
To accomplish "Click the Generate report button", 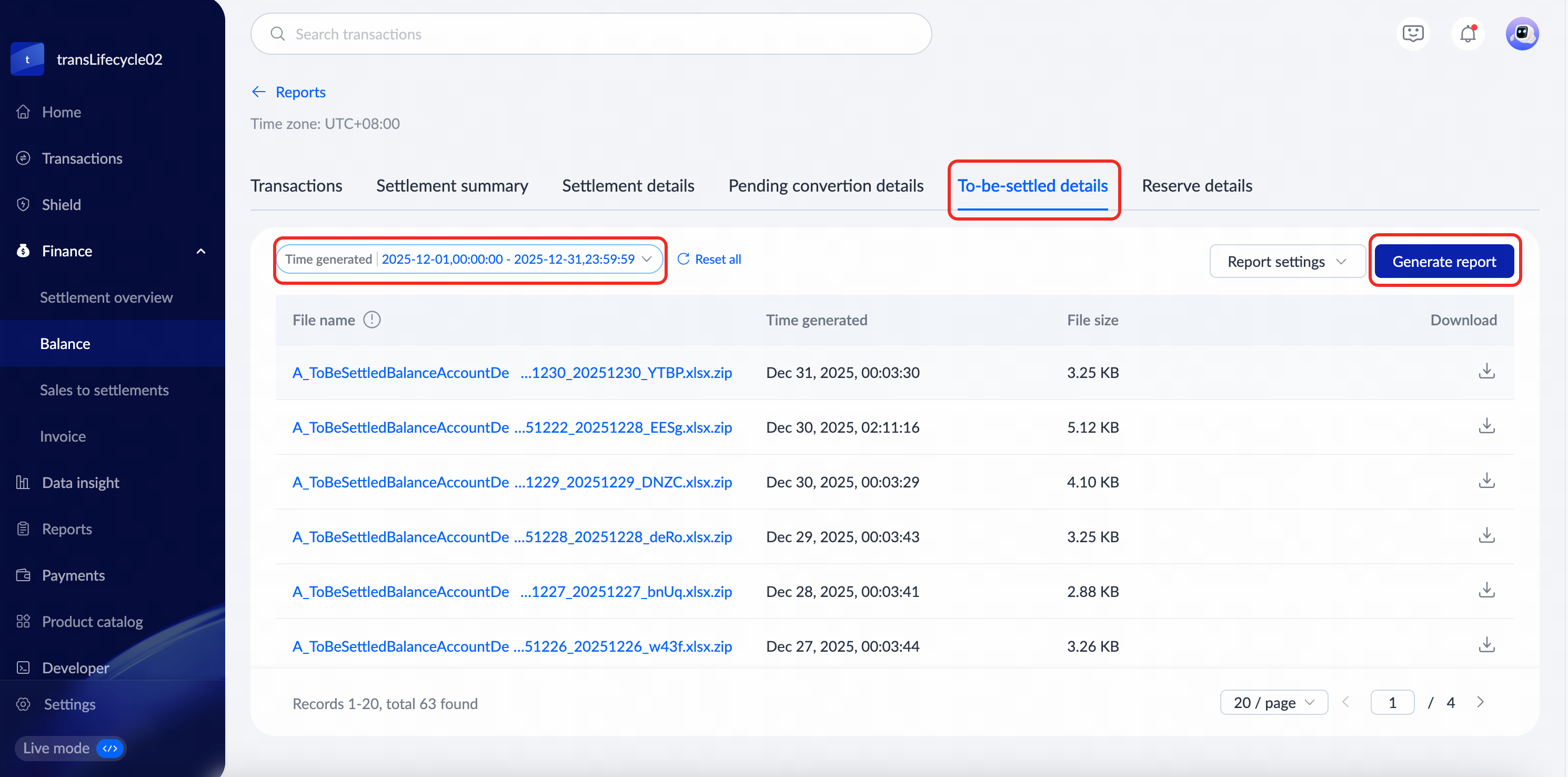I will pyautogui.click(x=1443, y=262).
